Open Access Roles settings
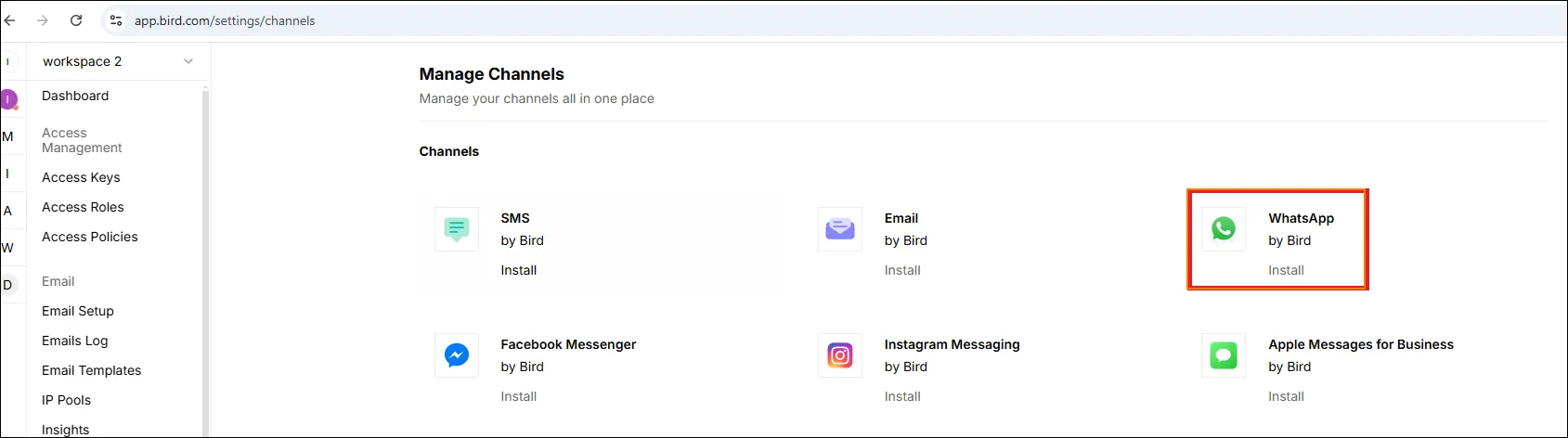 click(83, 207)
